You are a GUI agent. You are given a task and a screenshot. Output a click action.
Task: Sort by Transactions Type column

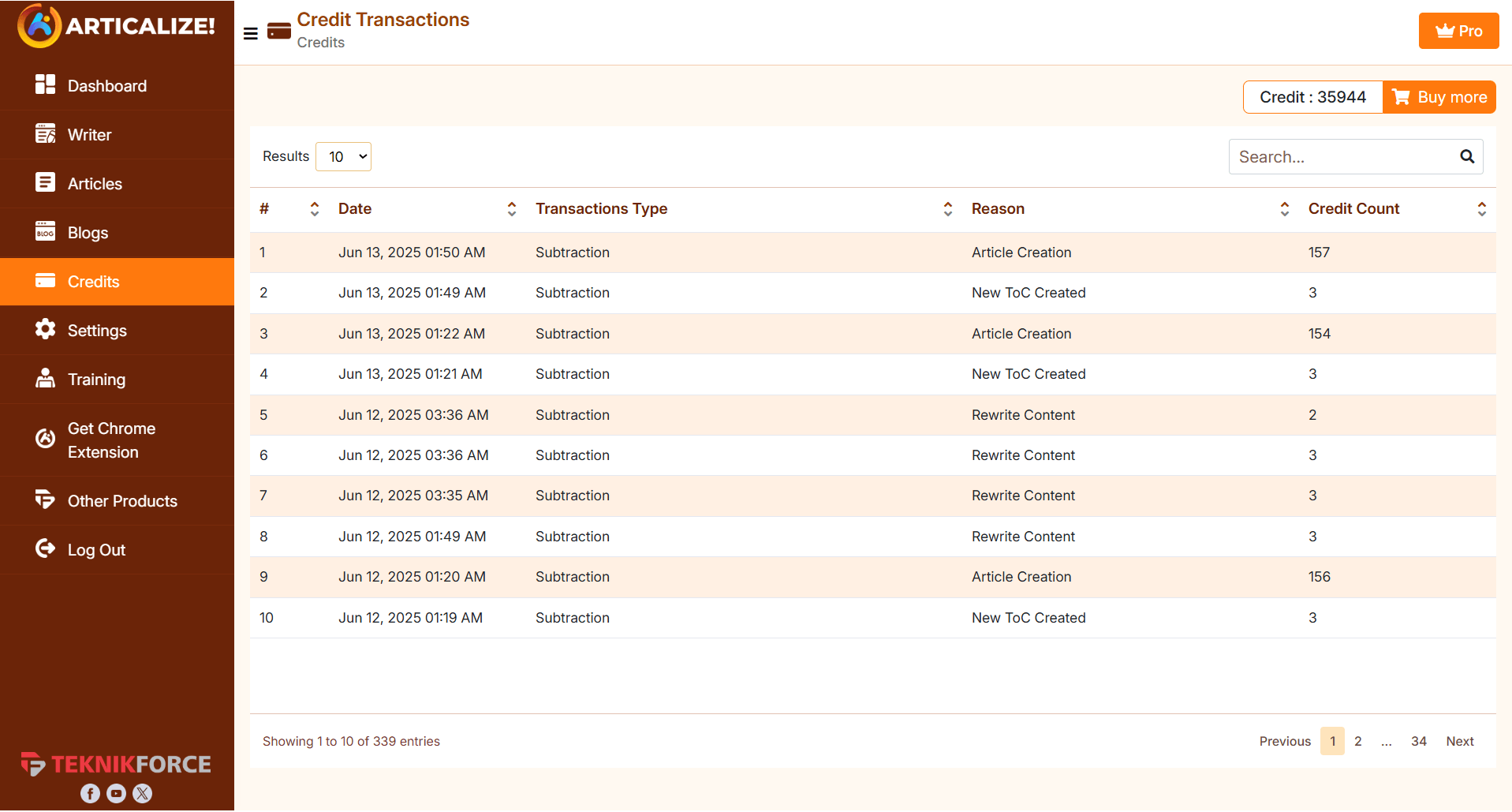pos(947,209)
